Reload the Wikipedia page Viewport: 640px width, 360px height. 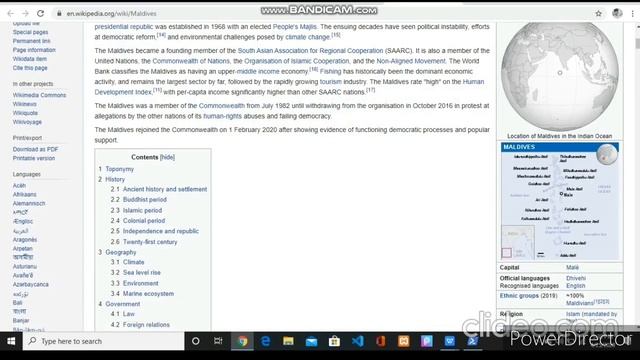coord(40,13)
